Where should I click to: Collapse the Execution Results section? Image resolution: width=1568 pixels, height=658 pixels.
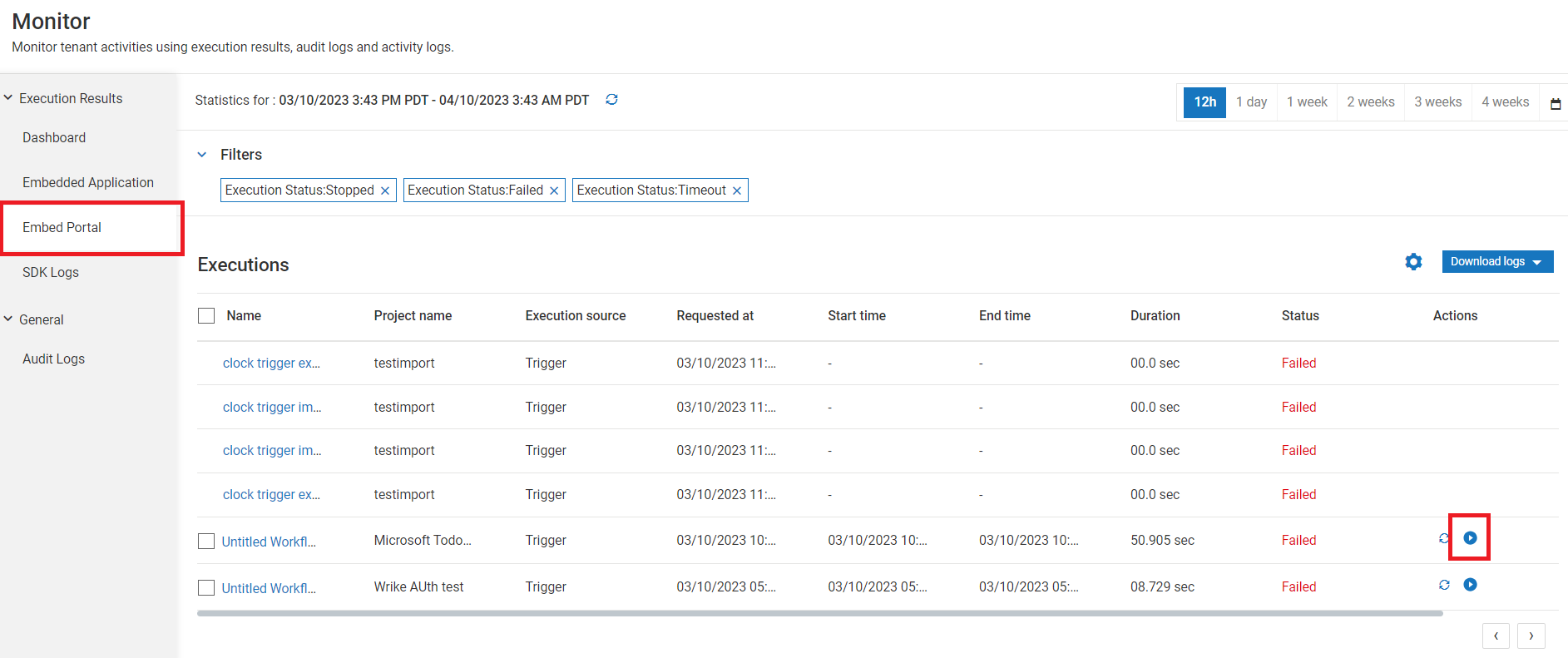8,98
